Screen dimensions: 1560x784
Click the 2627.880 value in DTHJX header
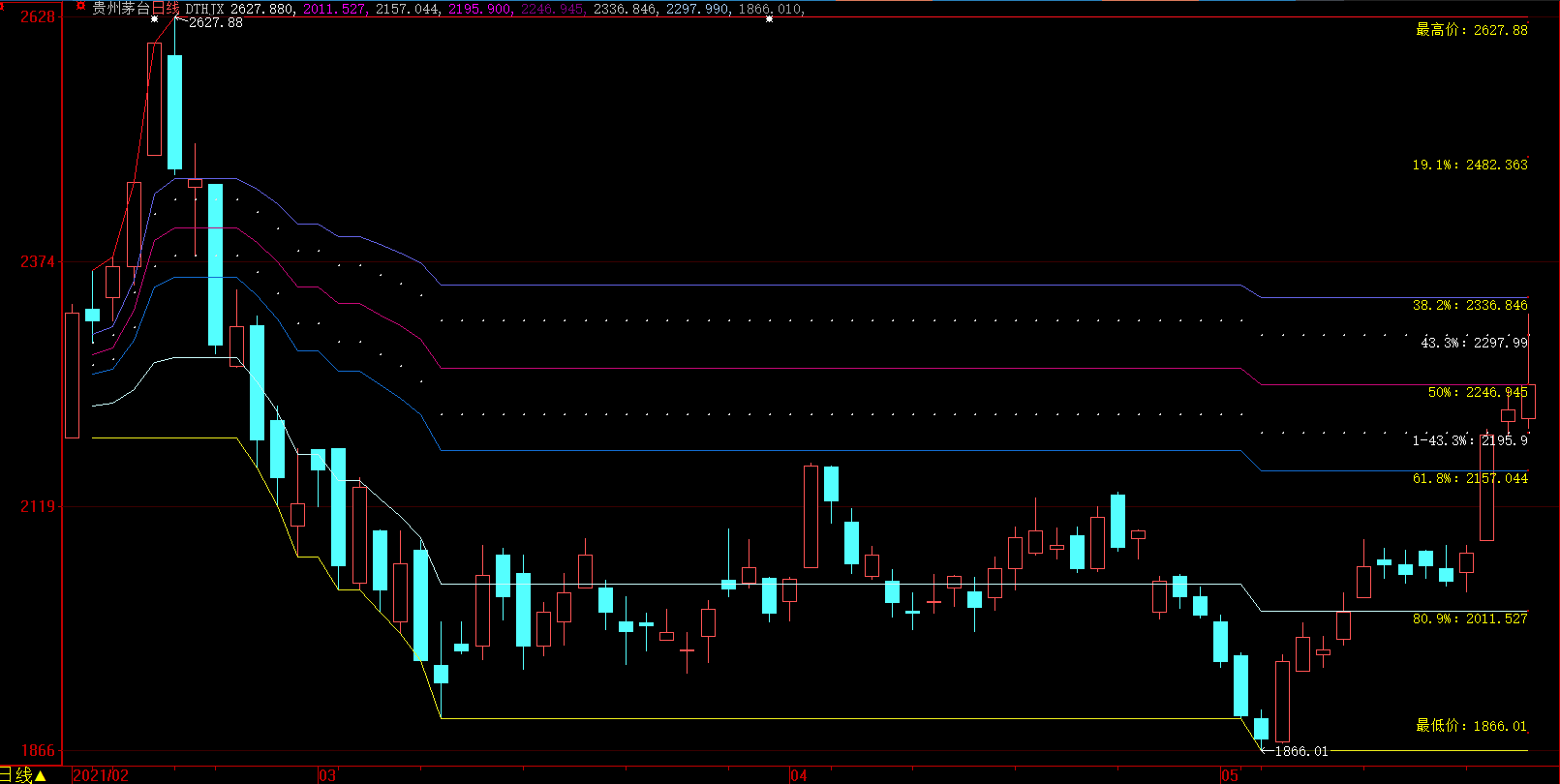coord(262,9)
